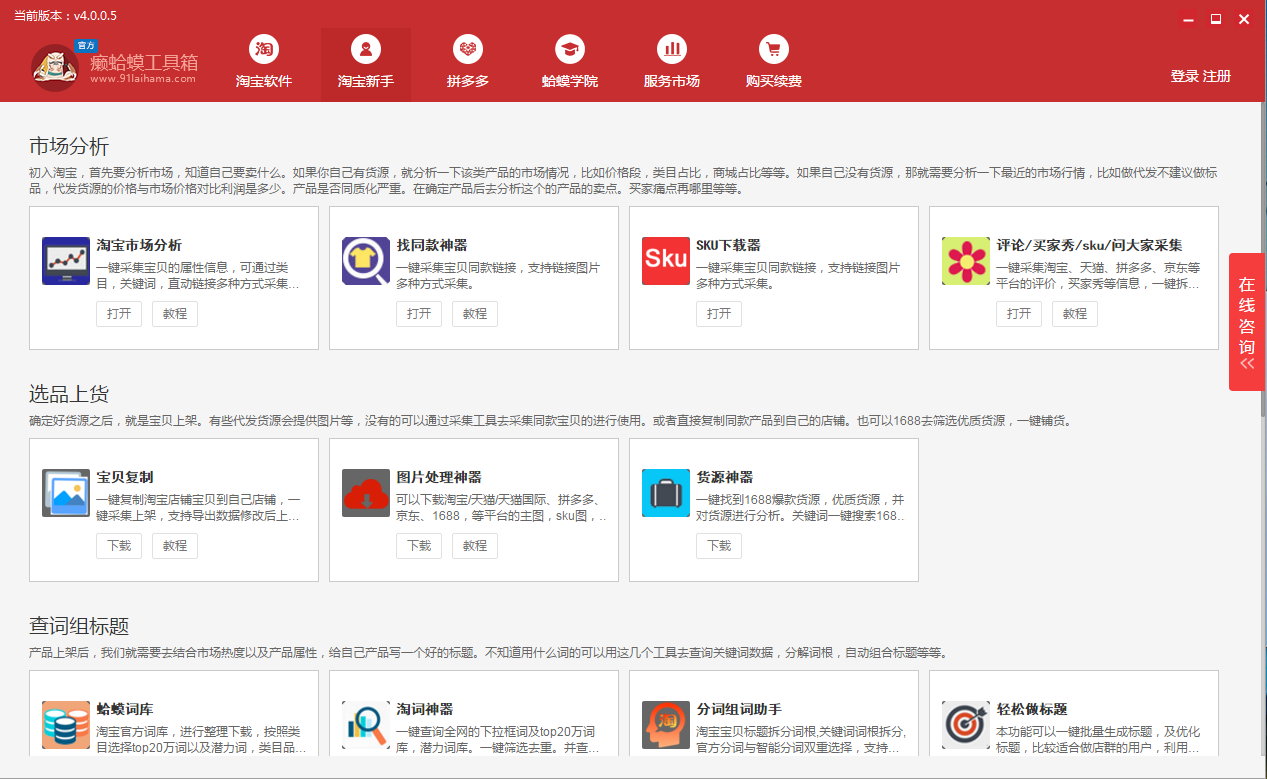Image resolution: width=1267 pixels, height=779 pixels.
Task: Maximize the 癞蛤蟆工具箱 window
Action: 1216,18
